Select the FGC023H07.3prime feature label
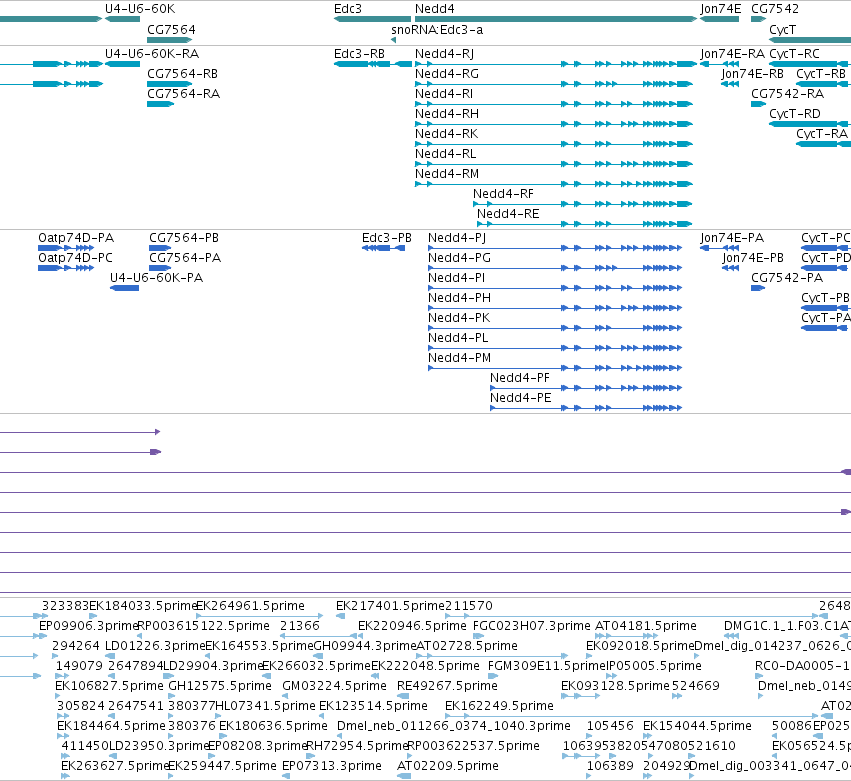This screenshot has width=851, height=781. tap(531, 626)
